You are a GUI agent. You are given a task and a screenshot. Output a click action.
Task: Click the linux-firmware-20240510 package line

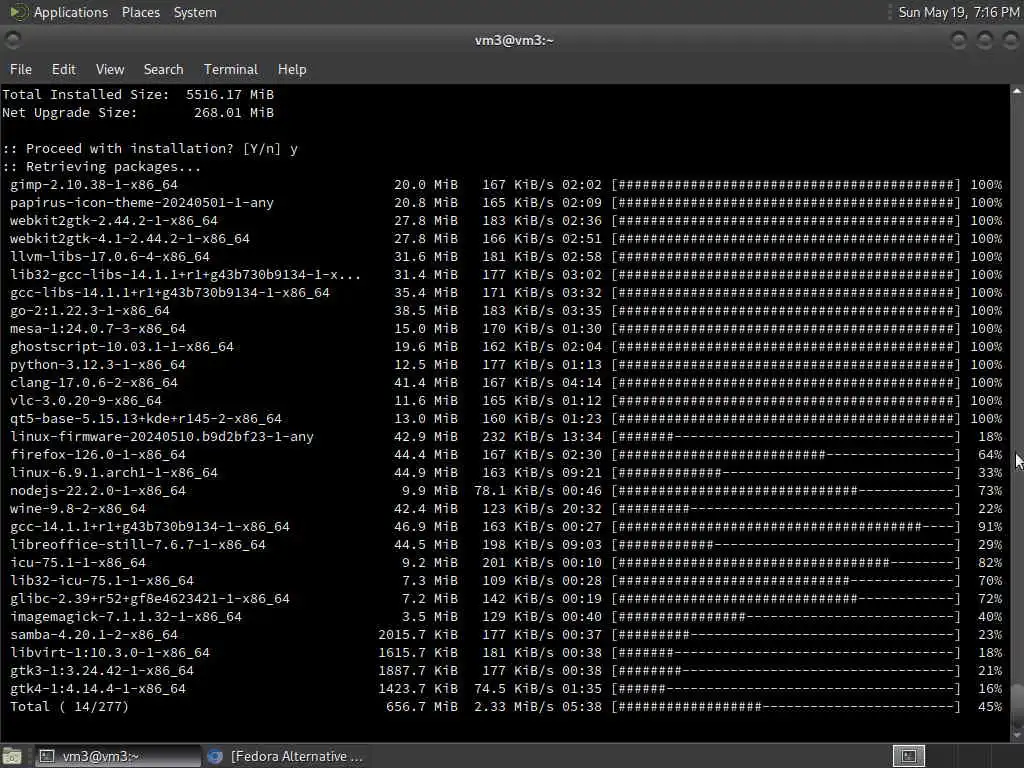coord(505,437)
